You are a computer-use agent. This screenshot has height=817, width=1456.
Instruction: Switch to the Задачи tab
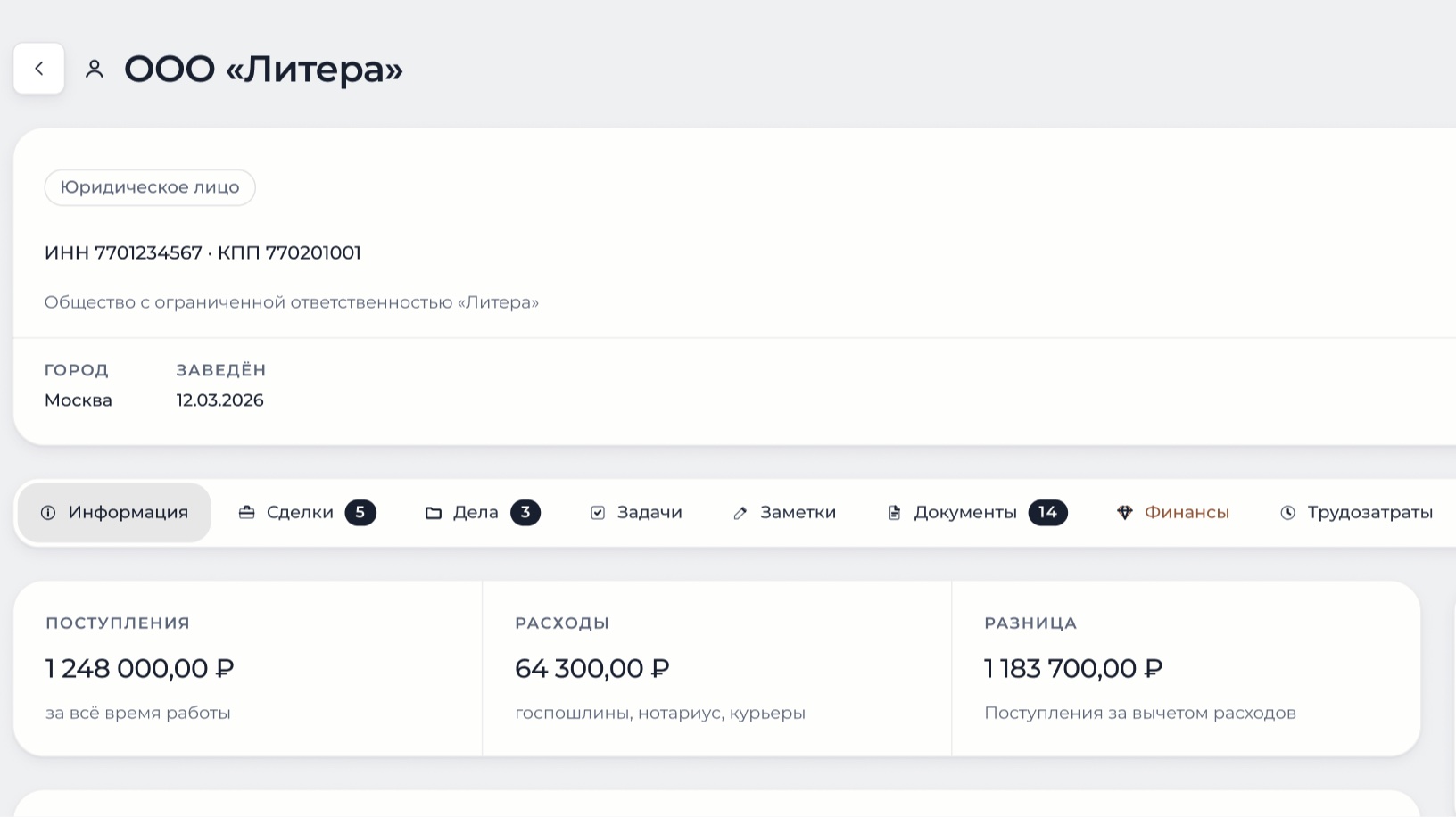coord(636,513)
